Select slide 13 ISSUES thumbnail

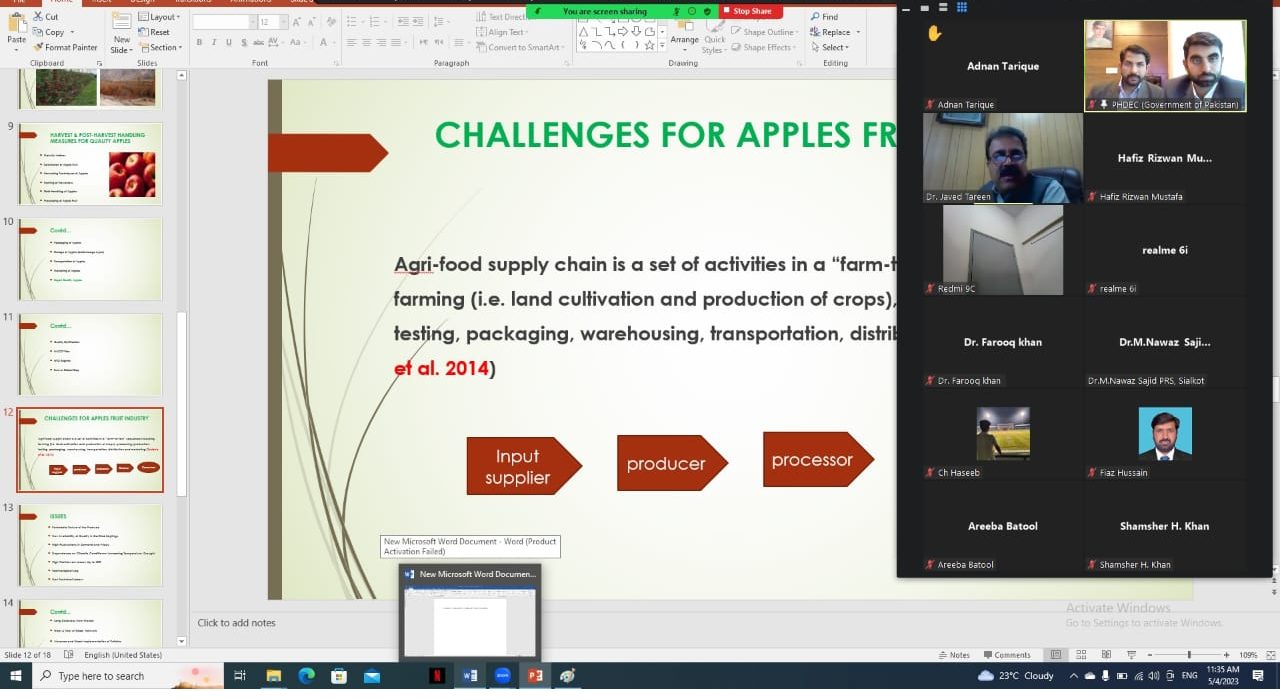pos(90,545)
